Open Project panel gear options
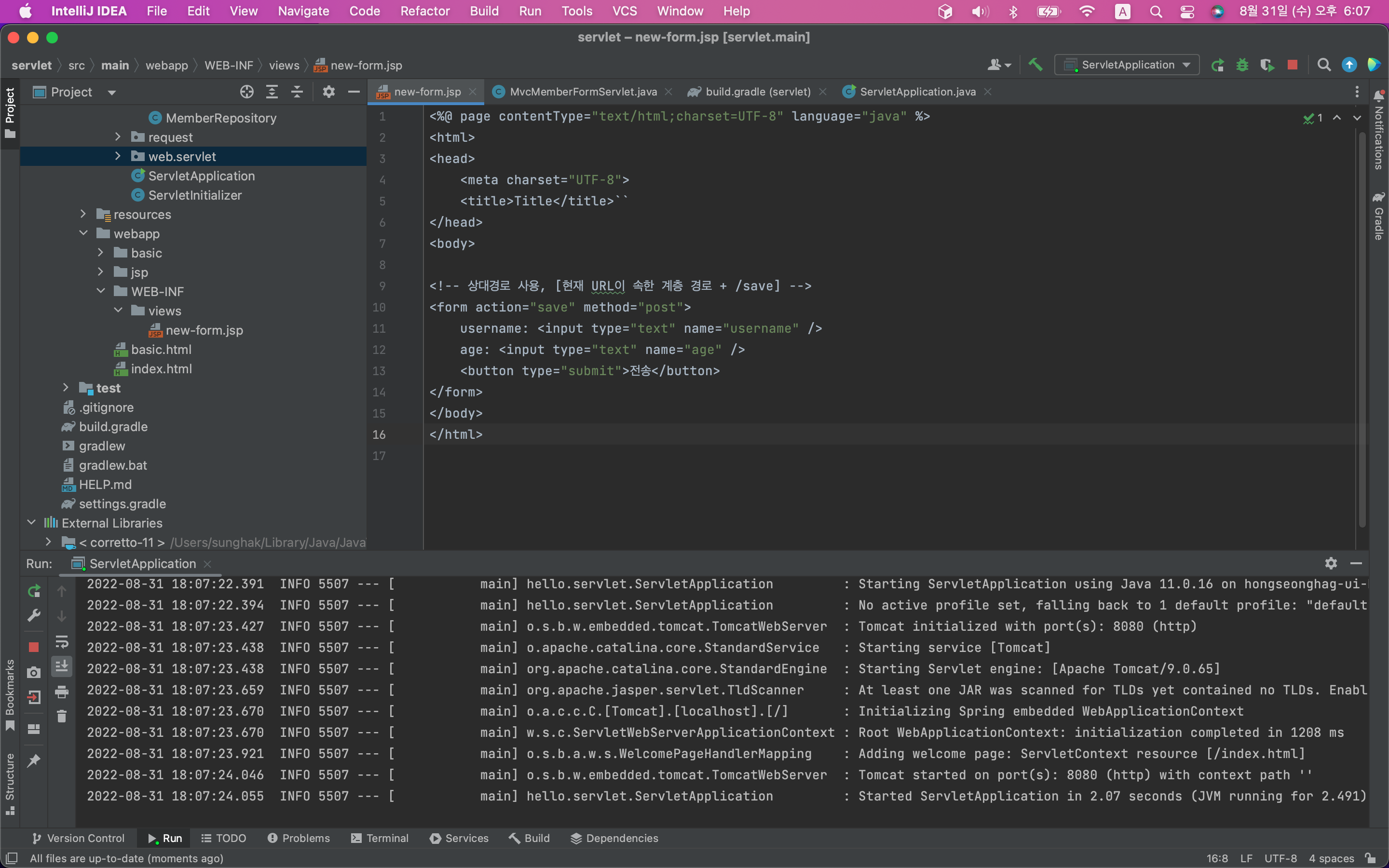 [328, 92]
